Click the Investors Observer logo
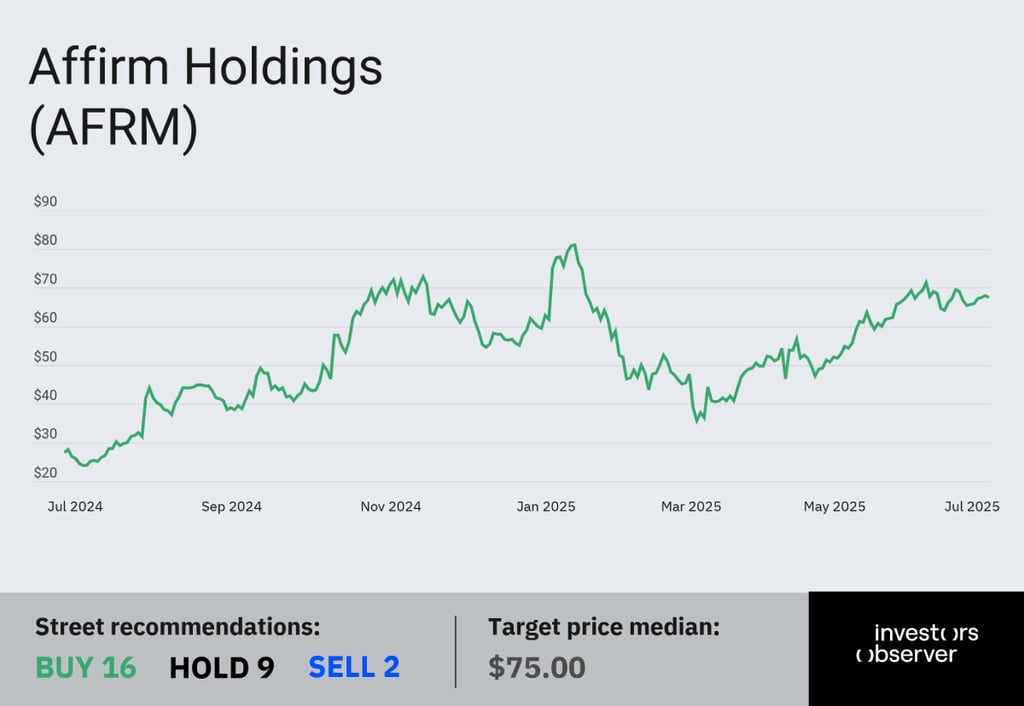 click(917, 643)
